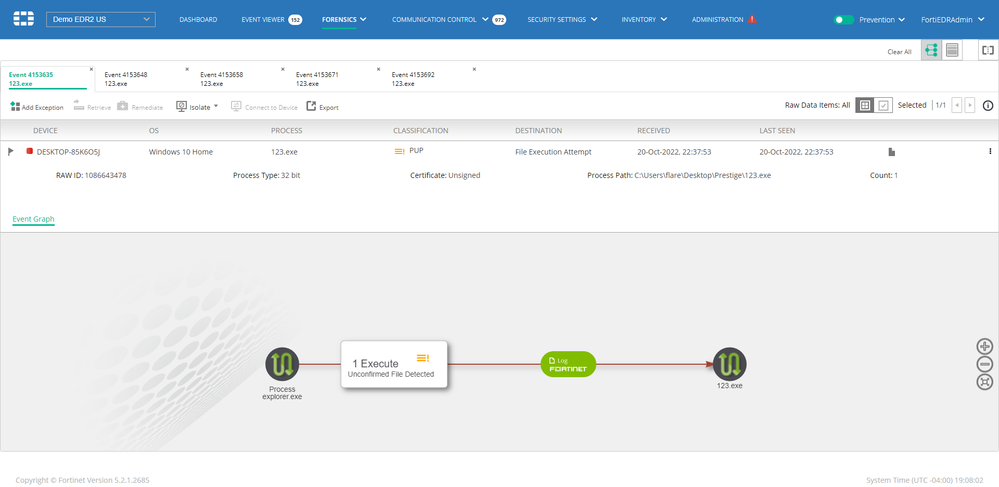Image resolution: width=999 pixels, height=487 pixels.
Task: Click the DEVICE column header
Action: tap(45, 131)
